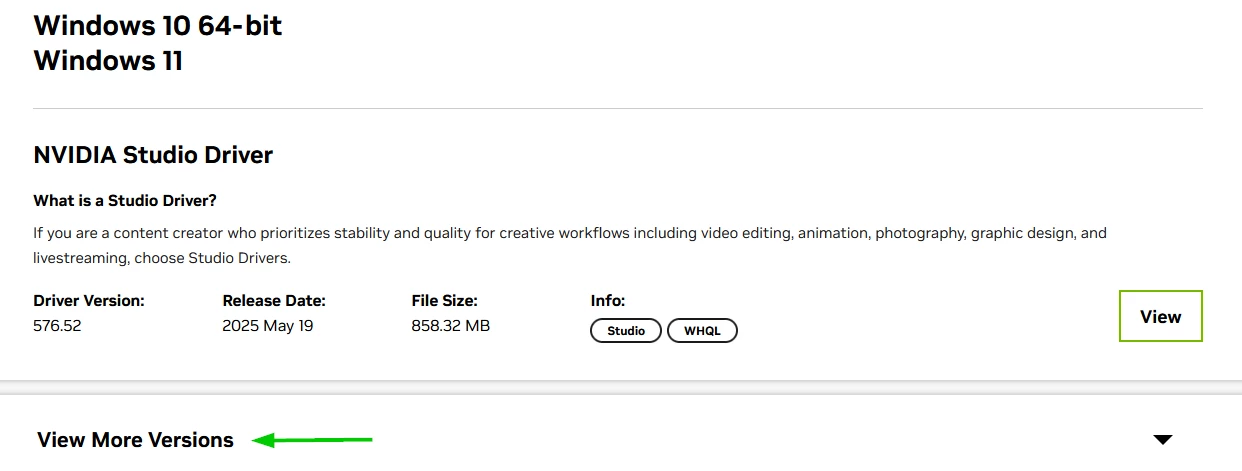Screen dimensions: 1242x471
Task: Click the File Size: label
Action: point(445,300)
